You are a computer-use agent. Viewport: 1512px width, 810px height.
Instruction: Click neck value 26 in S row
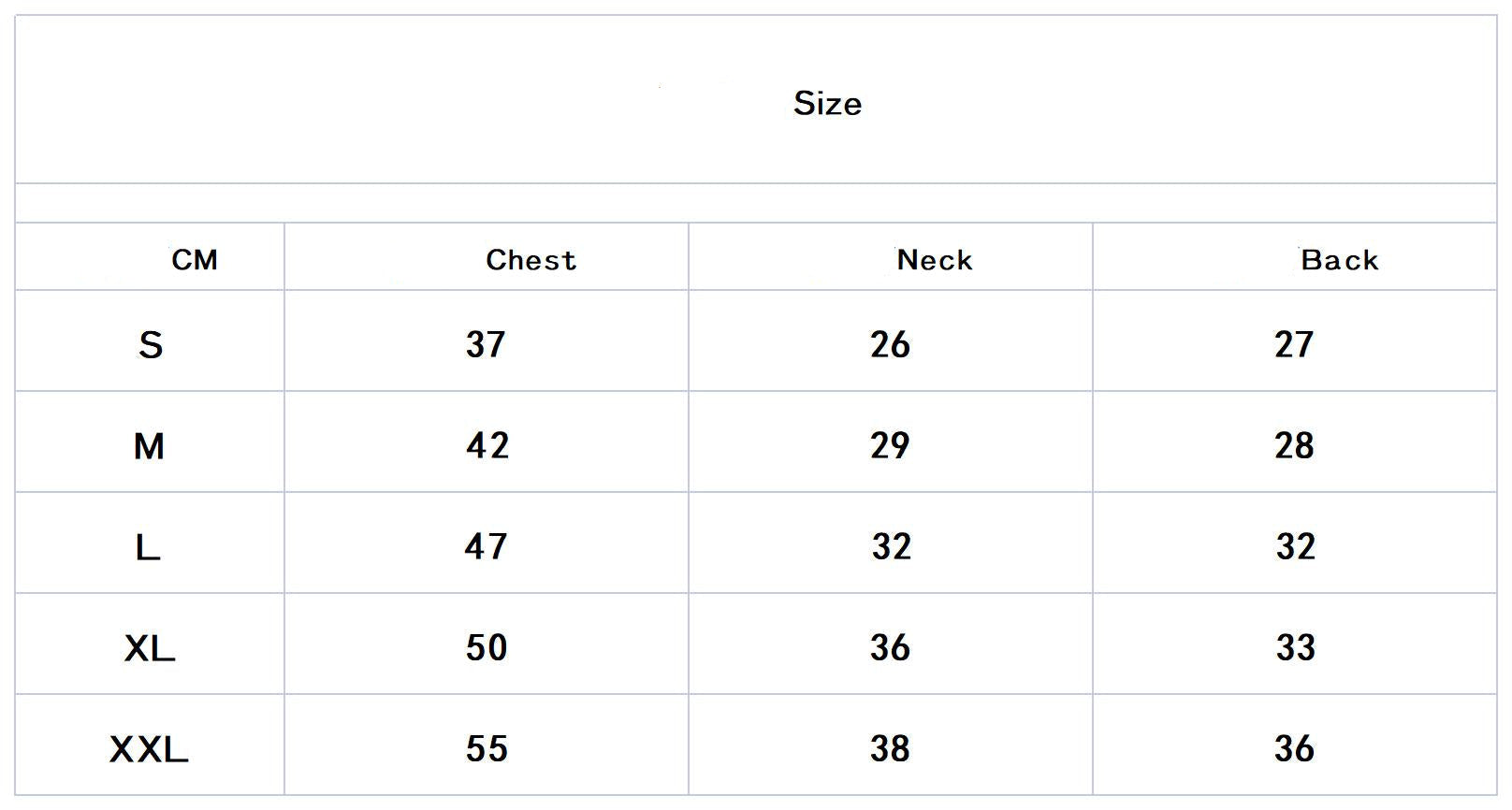(890, 344)
